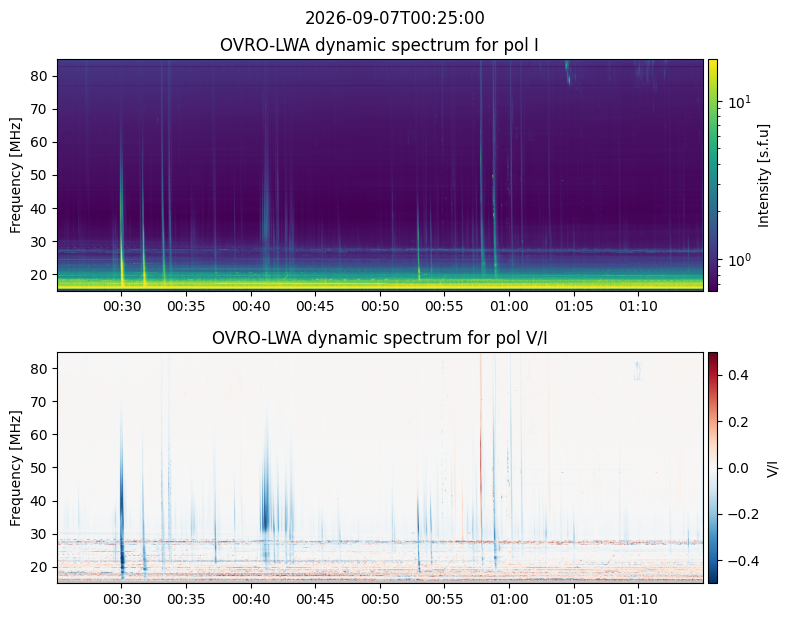Click the blue burst near 00:41 in the V/I plot
This screenshot has height=617, width=790.
(x=266, y=504)
